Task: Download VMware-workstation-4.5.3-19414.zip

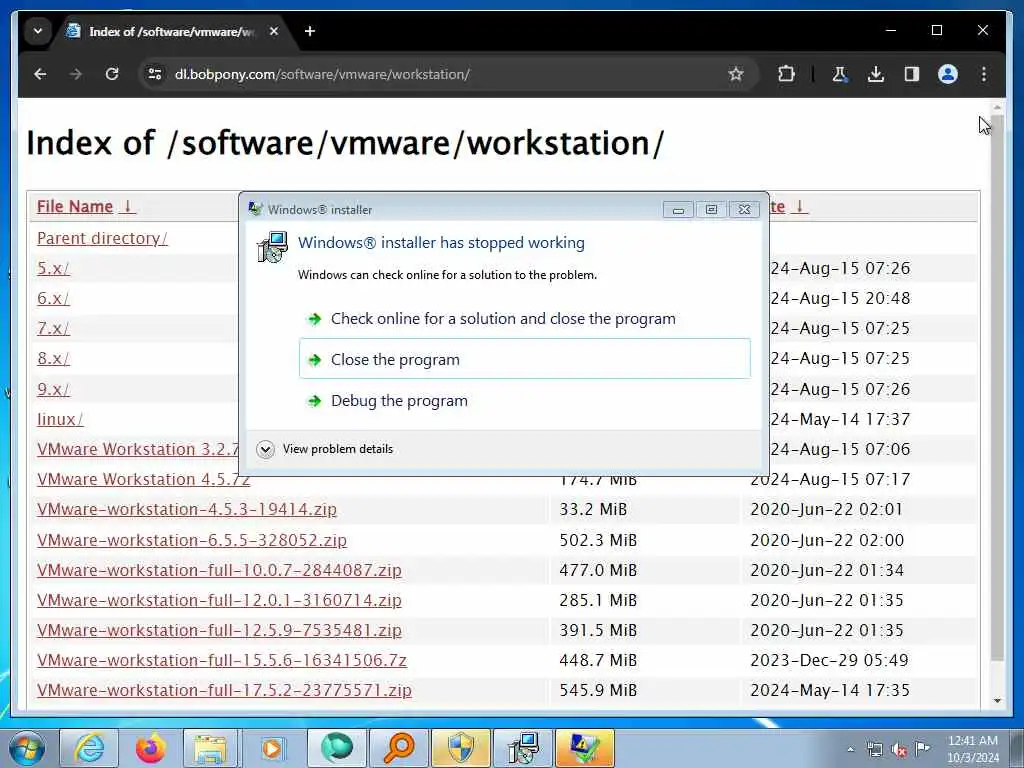Action: pos(187,509)
